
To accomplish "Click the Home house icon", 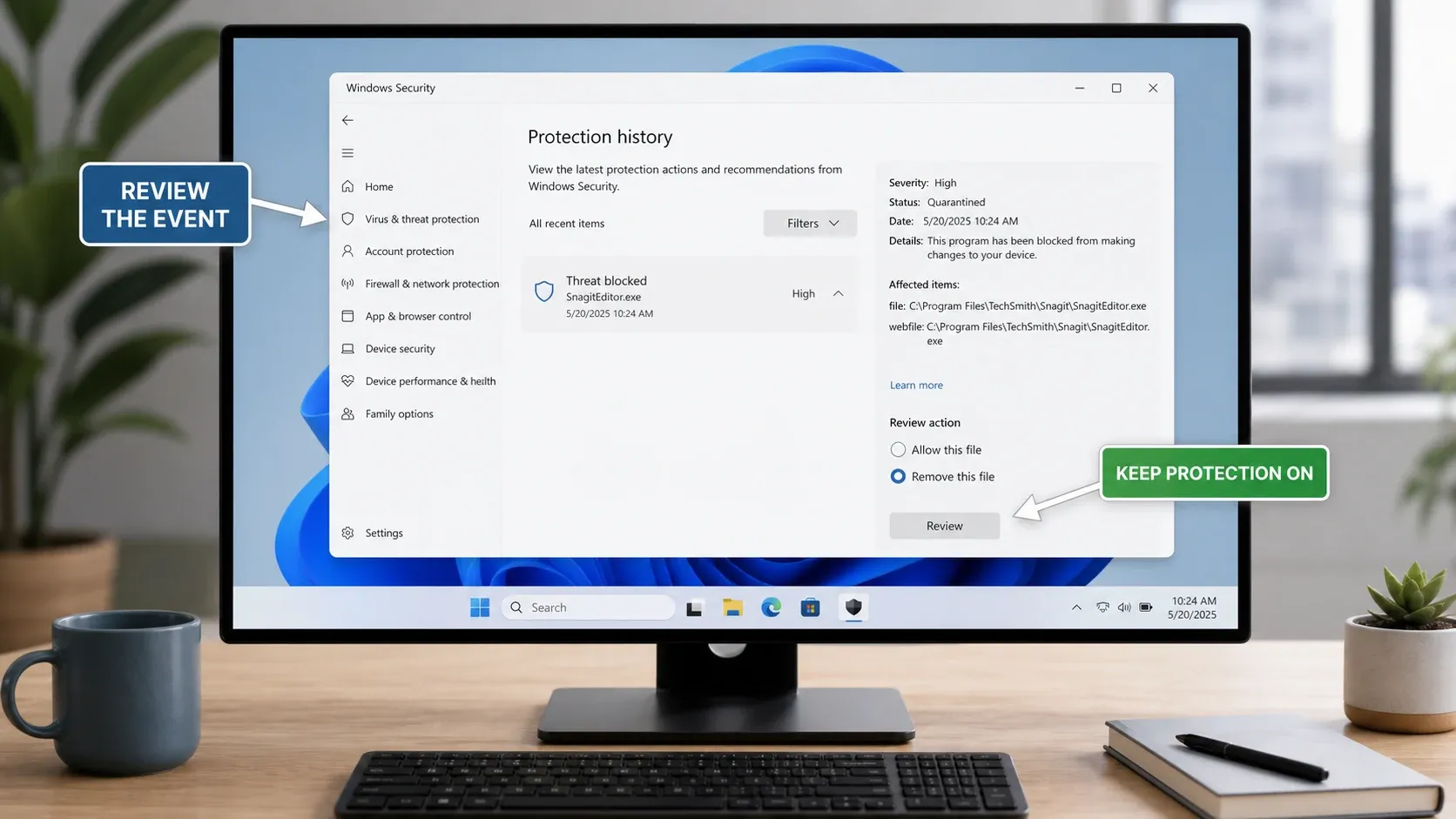I will click(x=347, y=186).
